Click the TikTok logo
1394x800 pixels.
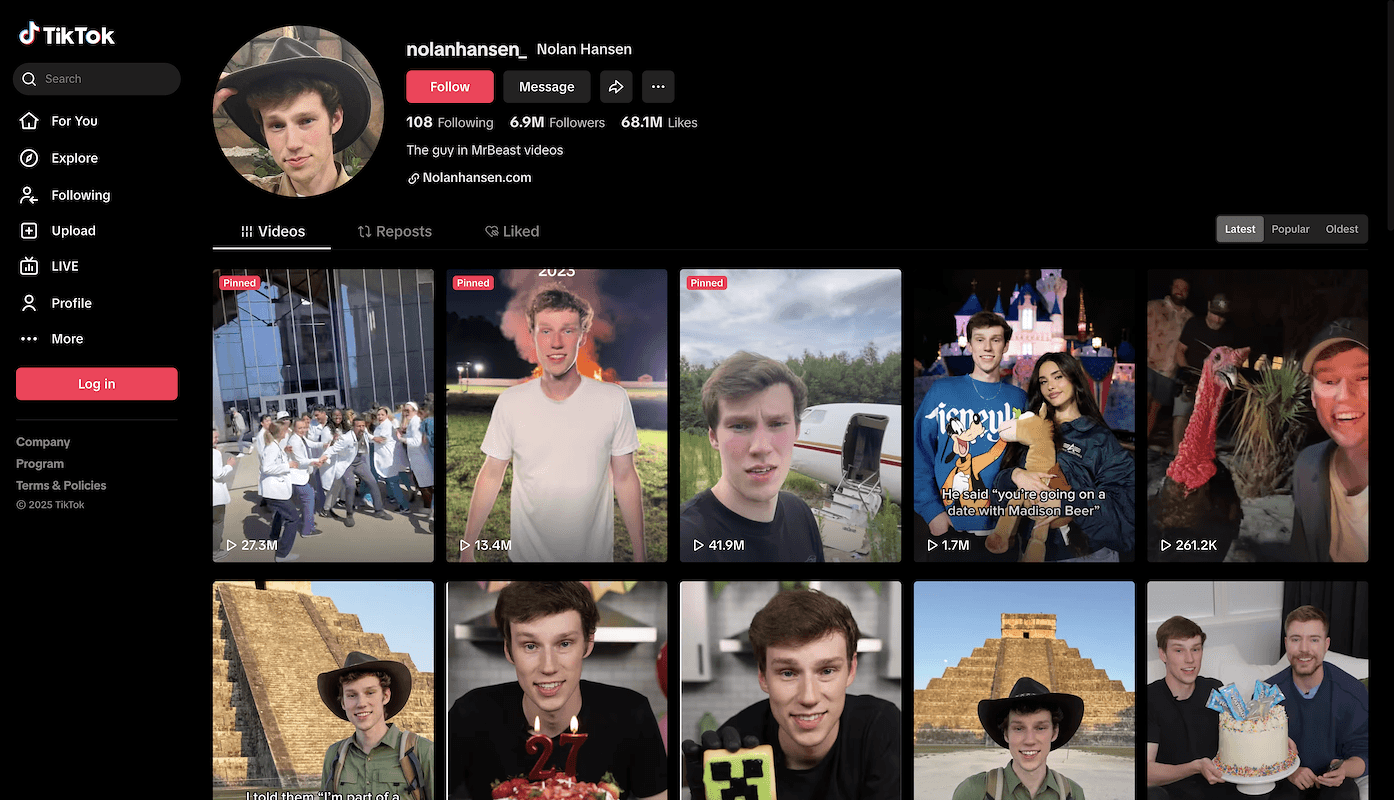click(x=67, y=35)
